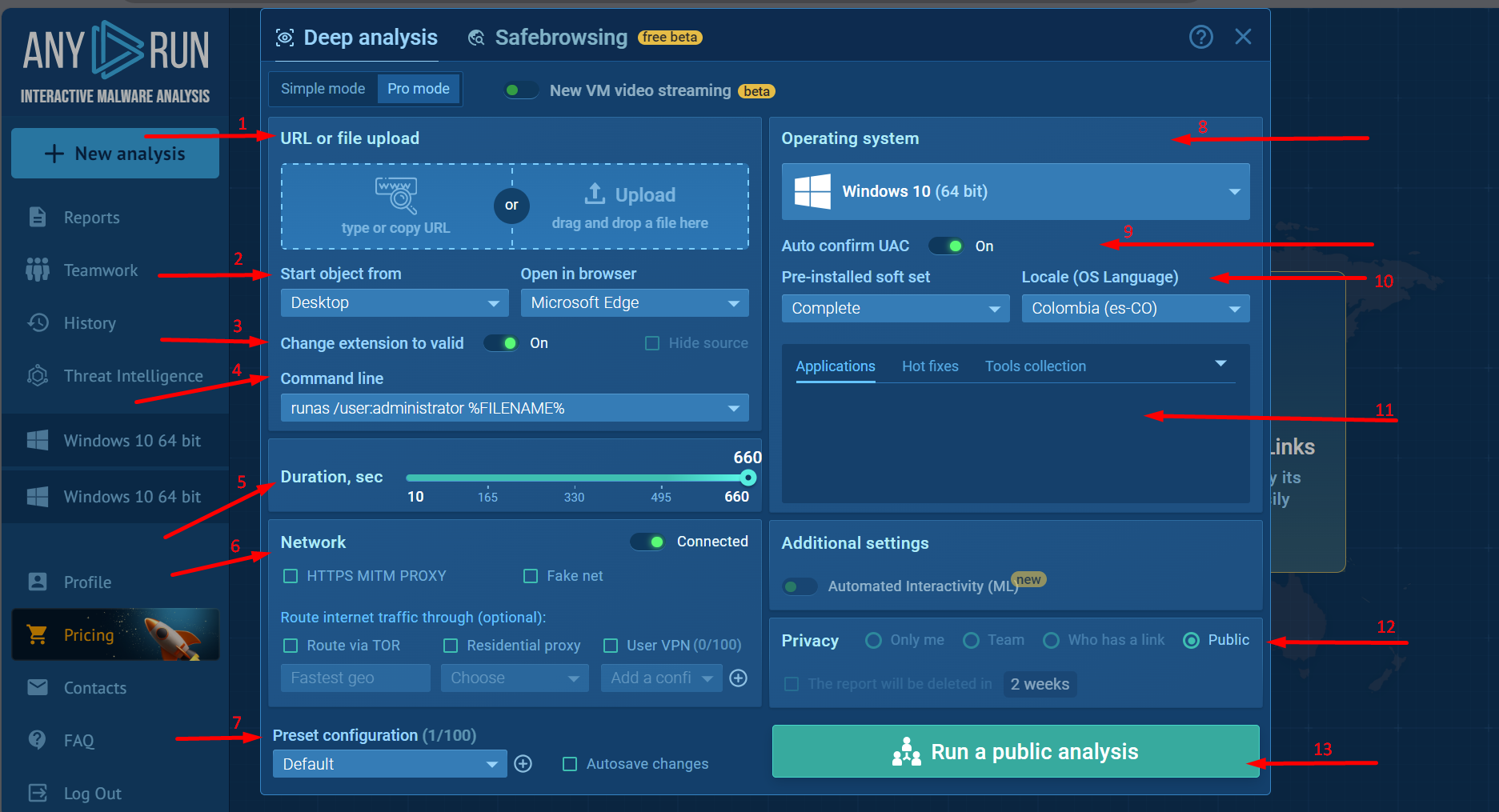The width and height of the screenshot is (1499, 812).
Task: Click the 330 mark on Duration slider
Action: (x=574, y=497)
